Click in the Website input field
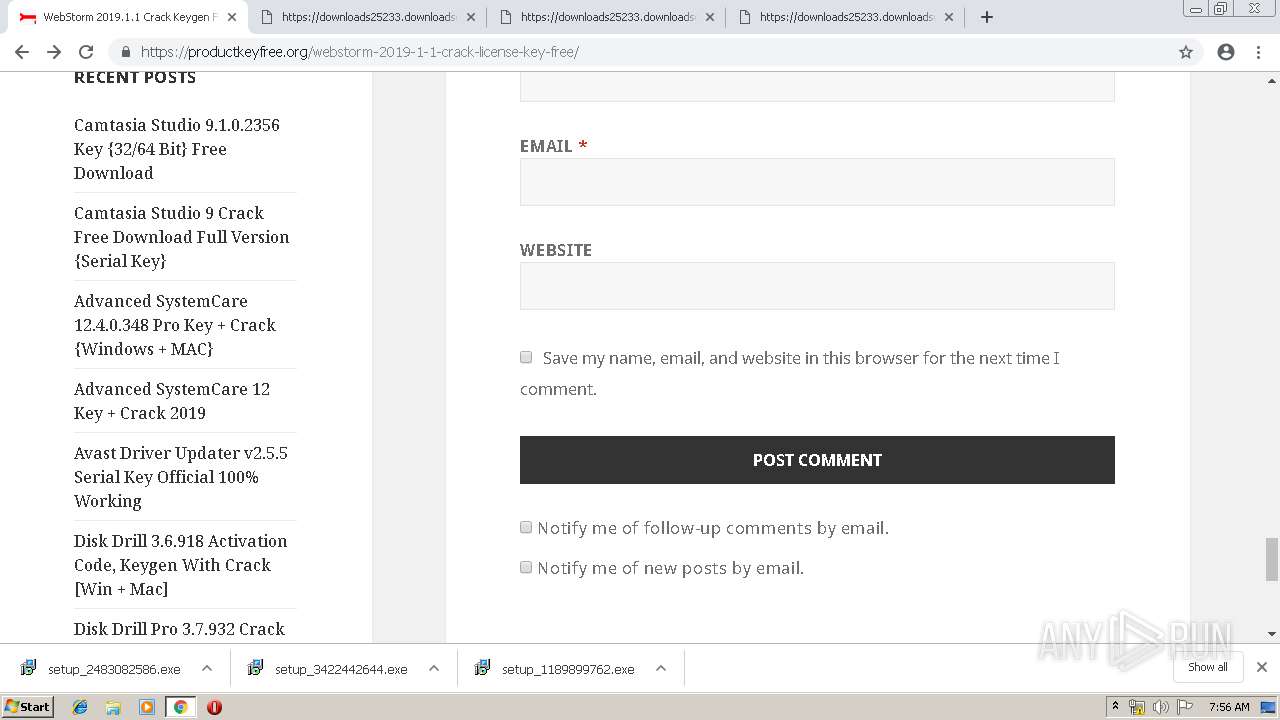 (x=817, y=286)
